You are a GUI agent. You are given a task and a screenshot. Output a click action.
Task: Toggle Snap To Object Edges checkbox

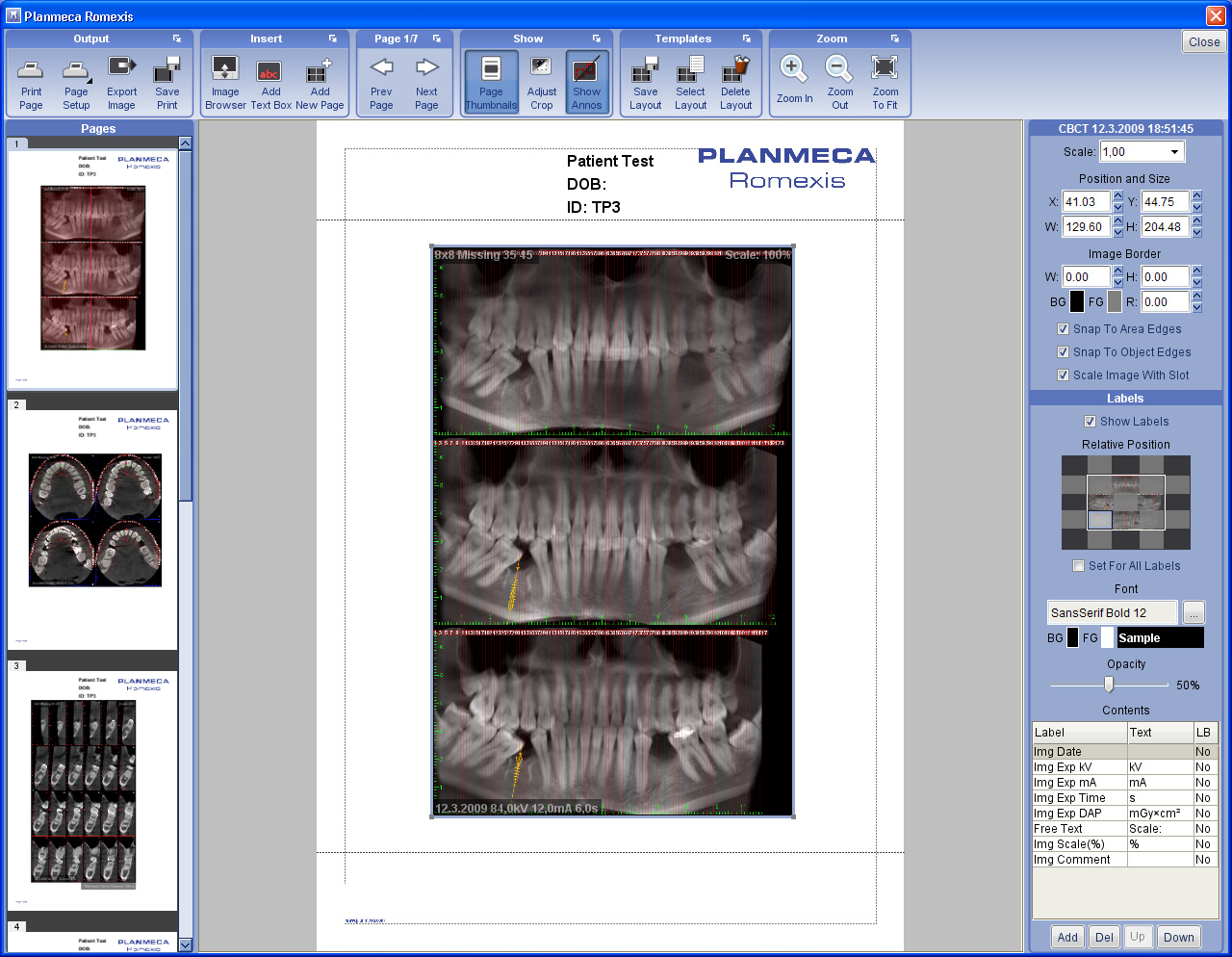[x=1063, y=352]
